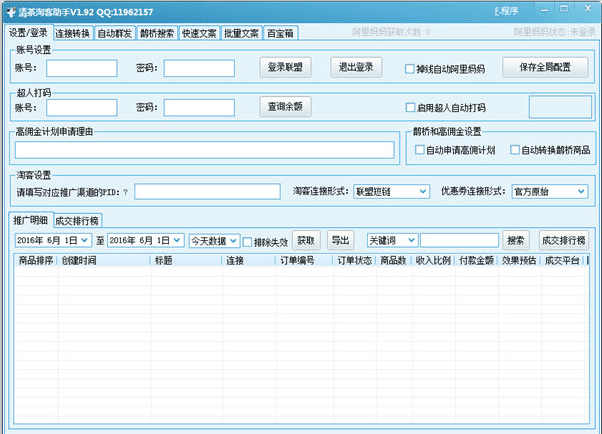
Task: Open 优惠券连接形式 dropdown showing 官方原始
Action: [x=579, y=191]
